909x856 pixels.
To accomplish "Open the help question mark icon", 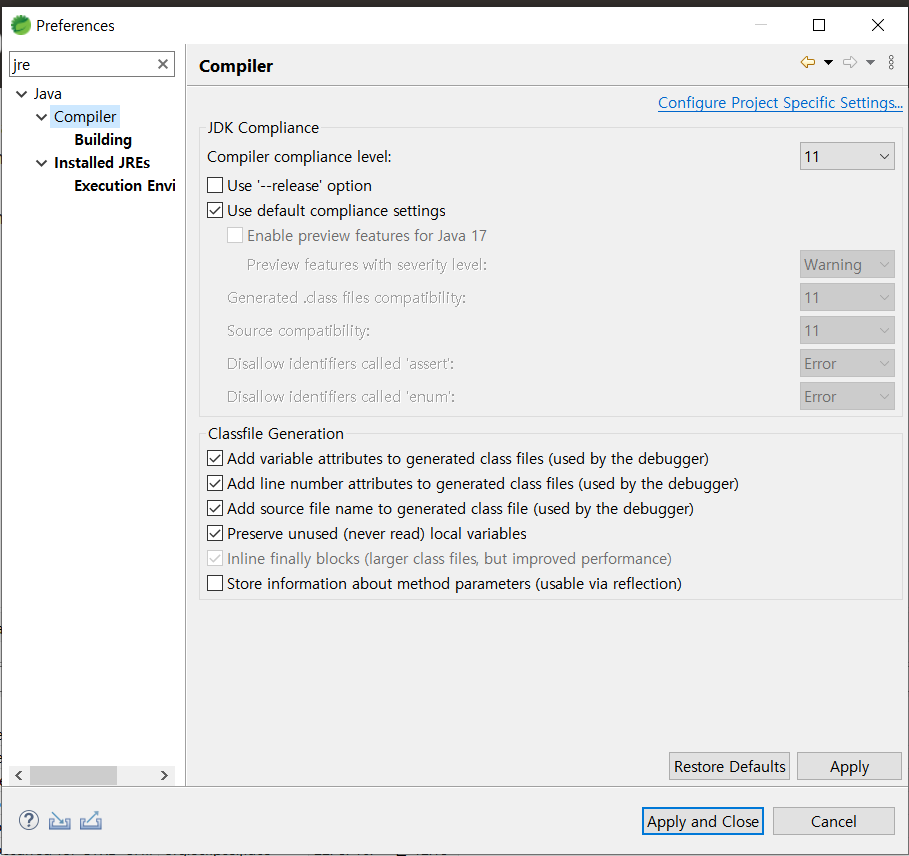I will coord(28,820).
